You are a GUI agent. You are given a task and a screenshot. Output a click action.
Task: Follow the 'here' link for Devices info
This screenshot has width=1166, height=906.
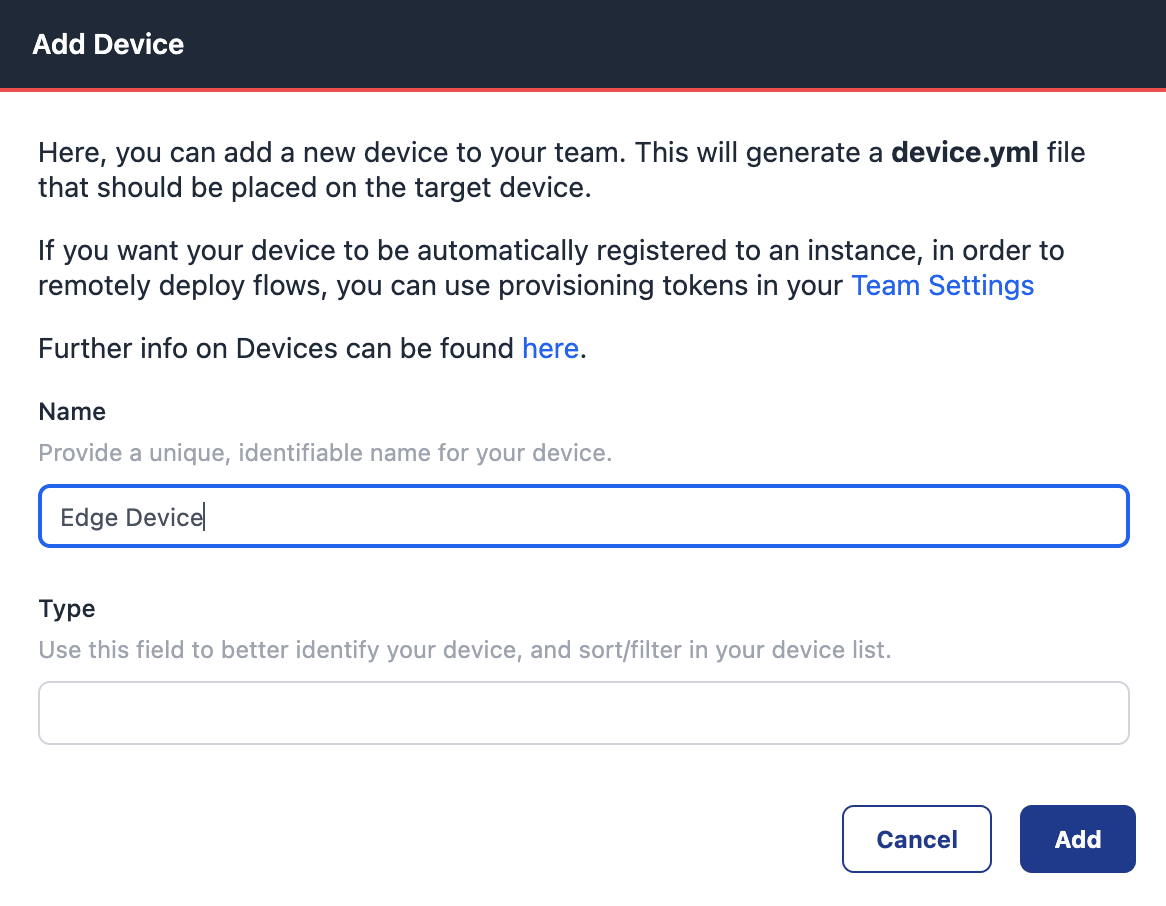550,348
